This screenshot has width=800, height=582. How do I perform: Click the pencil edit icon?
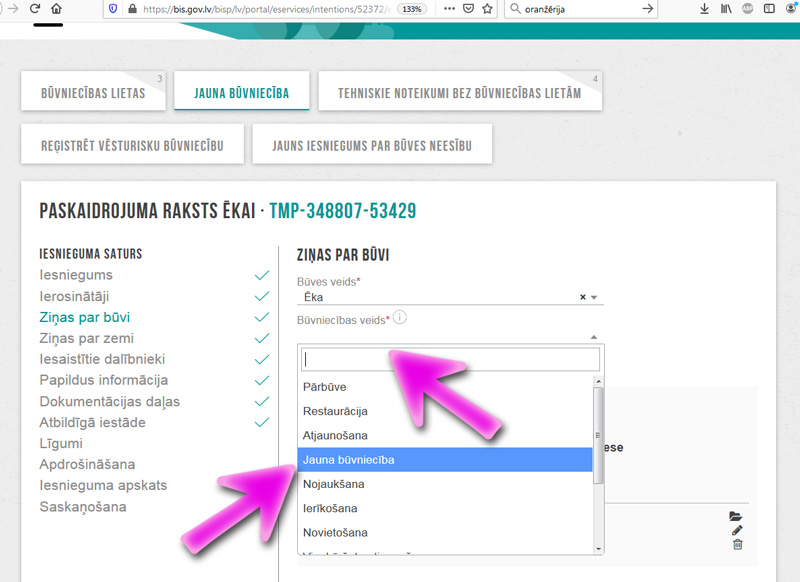pyautogui.click(x=737, y=530)
